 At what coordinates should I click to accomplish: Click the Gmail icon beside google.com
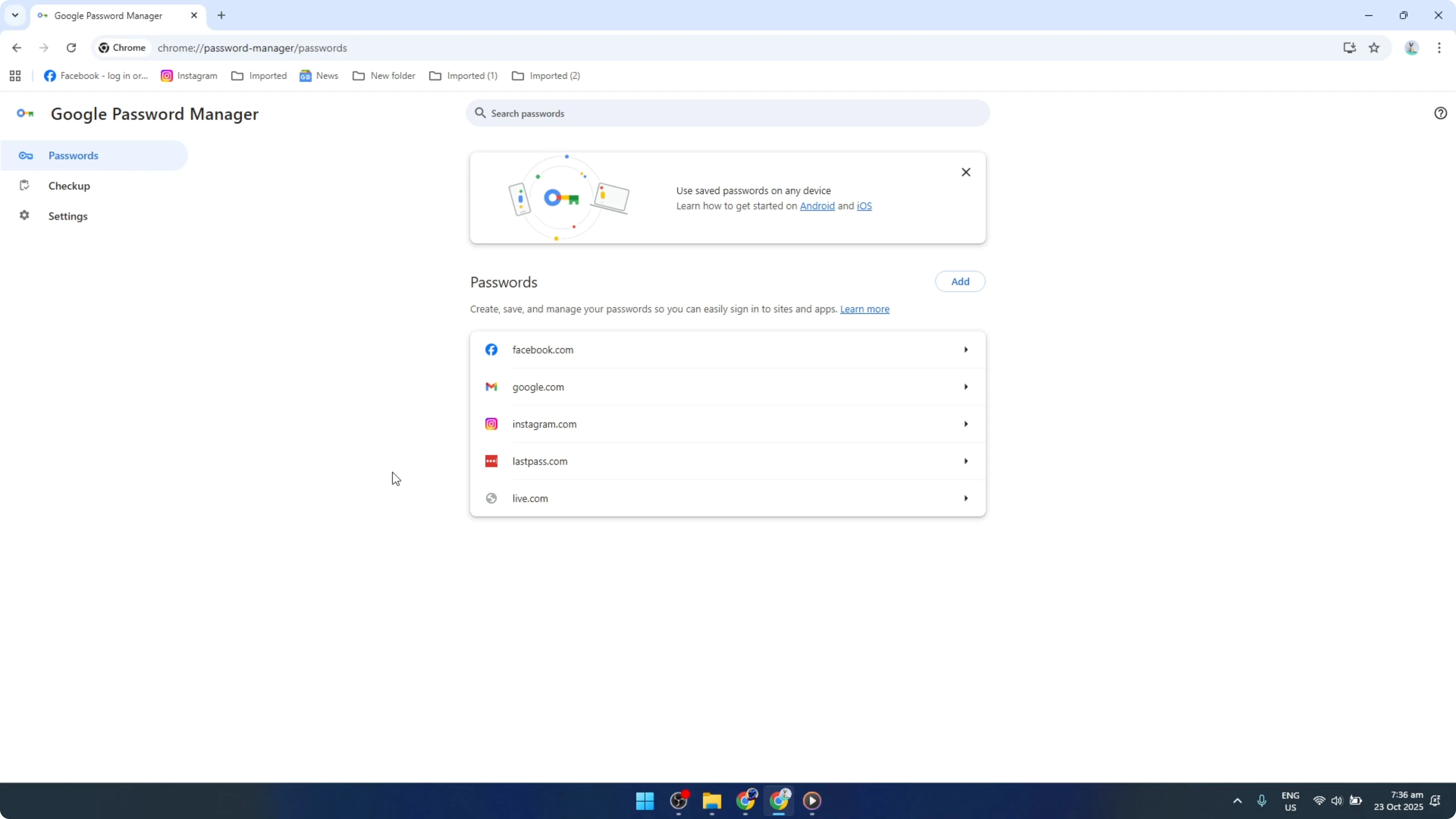point(491,387)
